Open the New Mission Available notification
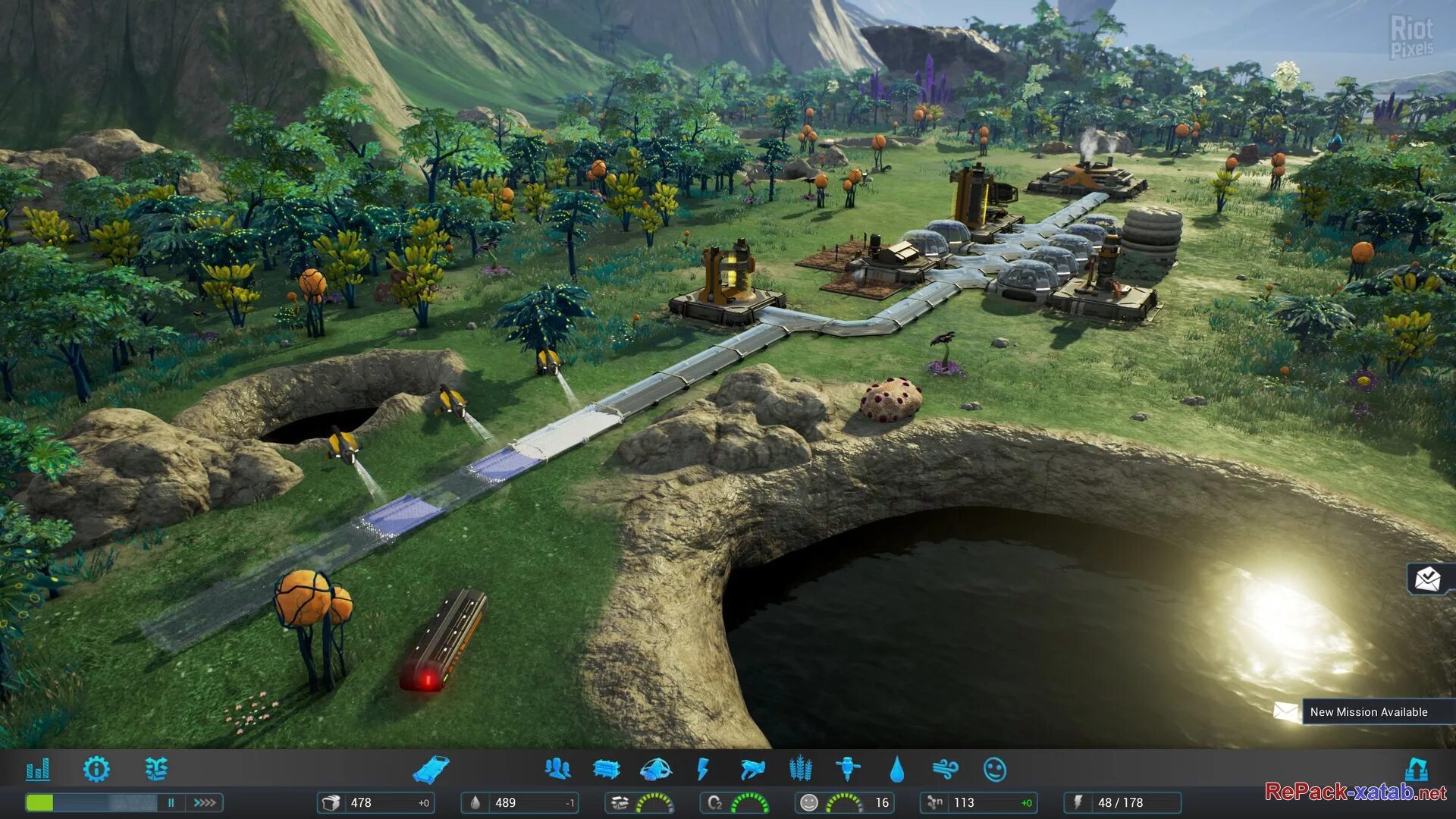Viewport: 1456px width, 819px height. pyautogui.click(x=1367, y=712)
